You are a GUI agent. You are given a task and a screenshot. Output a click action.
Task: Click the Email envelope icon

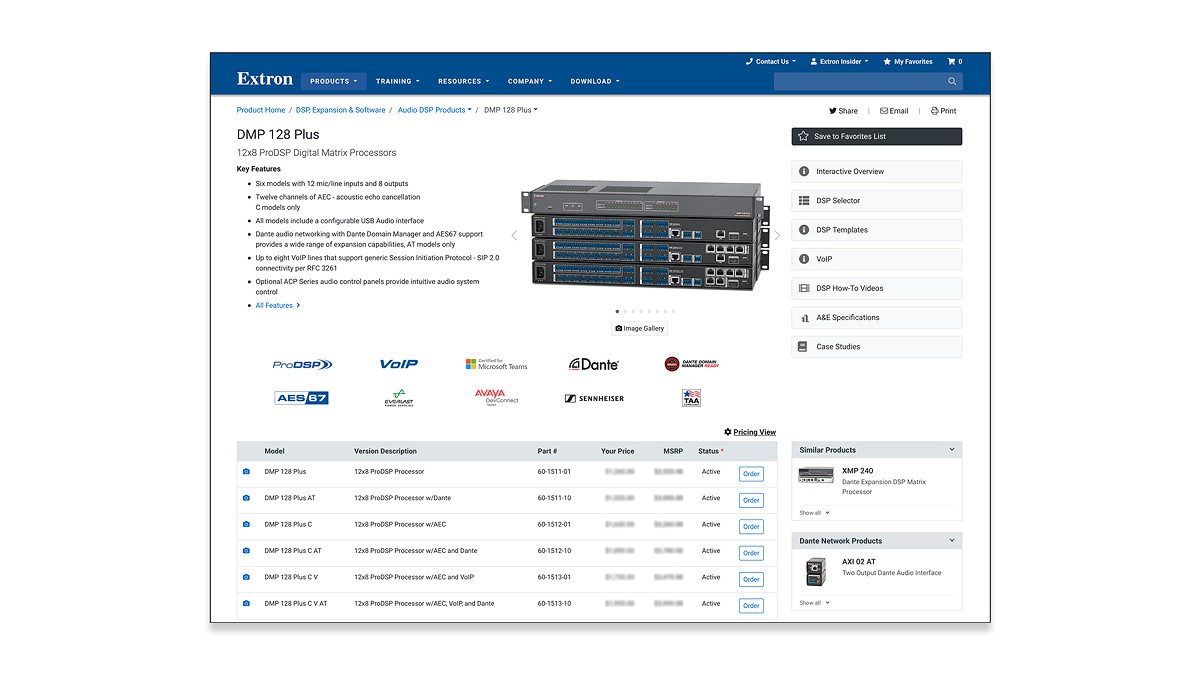(x=884, y=110)
